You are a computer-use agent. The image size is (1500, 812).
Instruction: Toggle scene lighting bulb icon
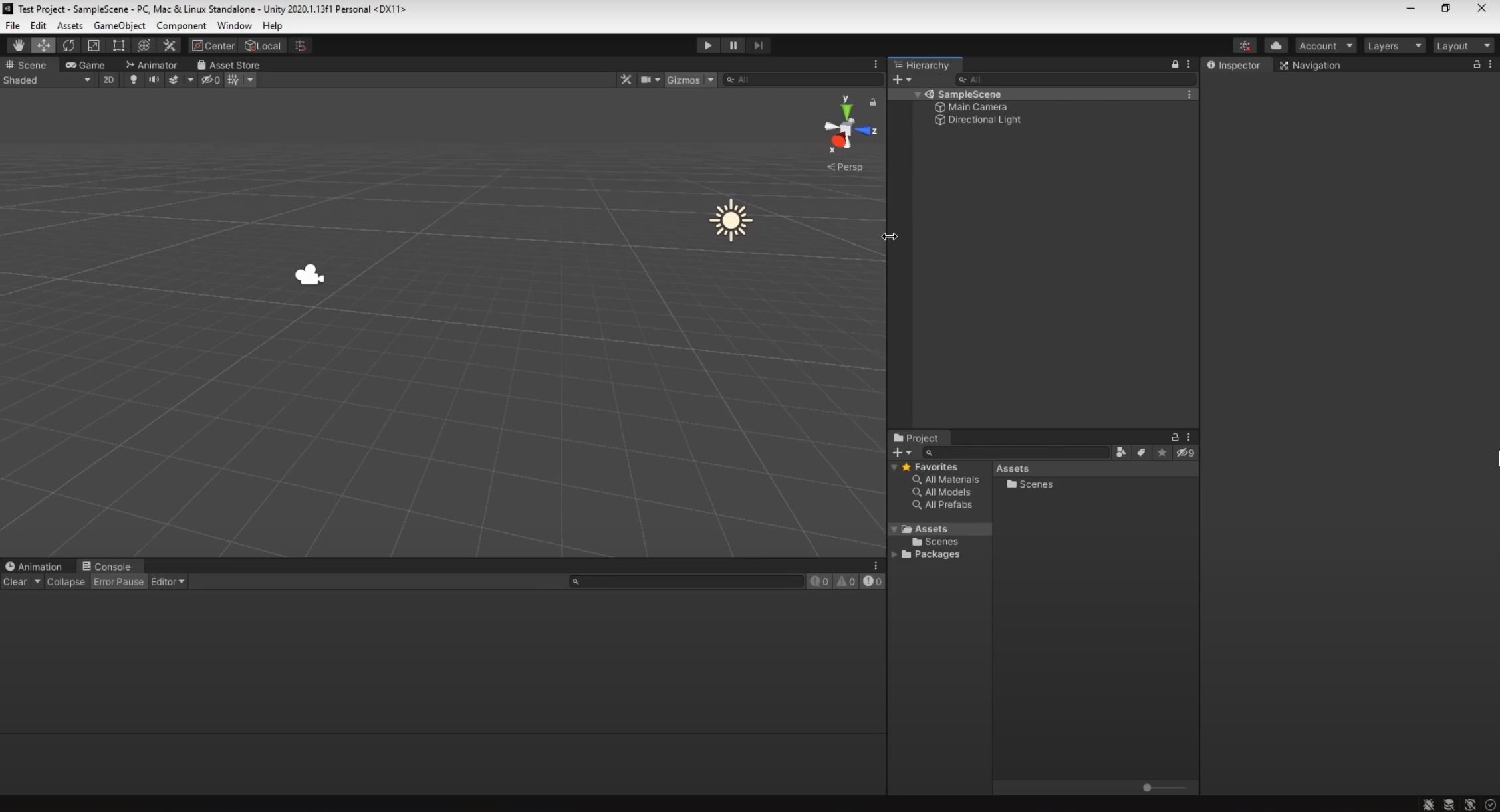(134, 80)
